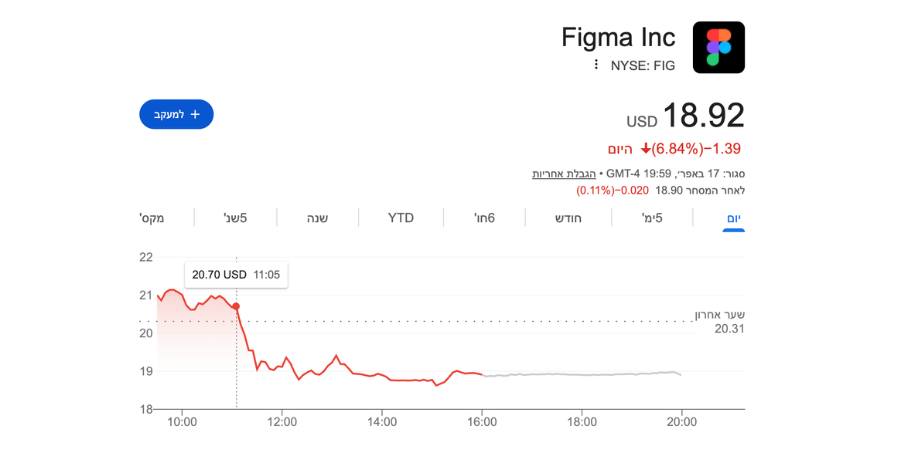Click the 20.70 USD 11:05 chart tooltip
Image resolution: width=900 pixels, height=450 pixels.
point(236,274)
